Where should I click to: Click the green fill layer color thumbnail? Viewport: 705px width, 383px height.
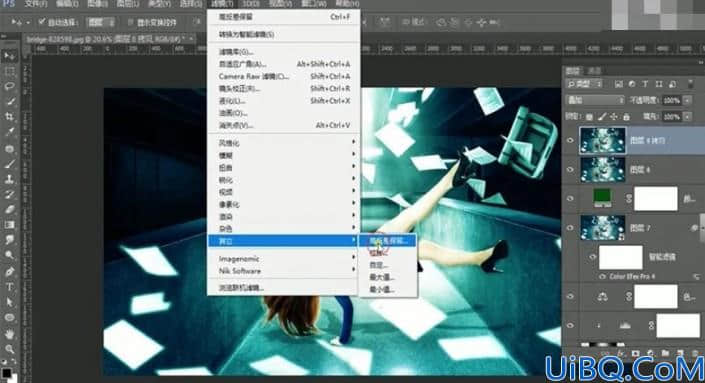[602, 196]
